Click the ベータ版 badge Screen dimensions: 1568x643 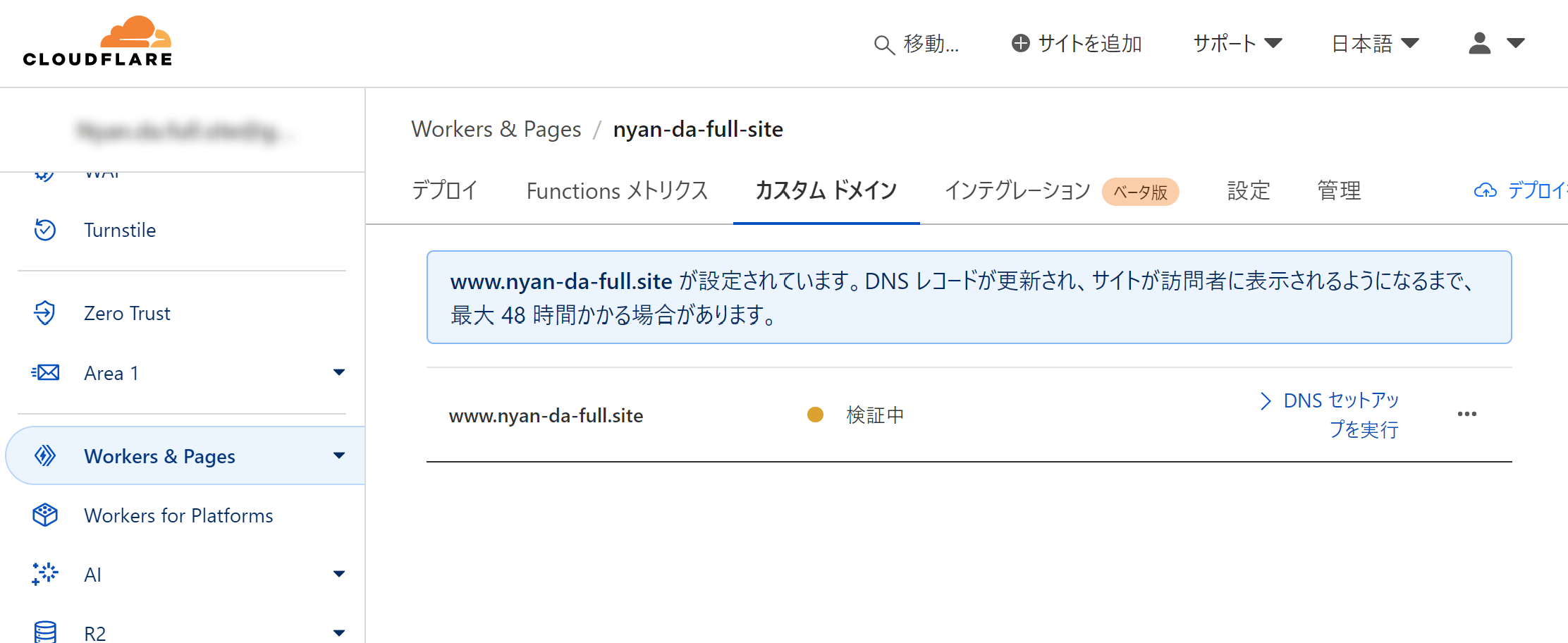(1140, 192)
